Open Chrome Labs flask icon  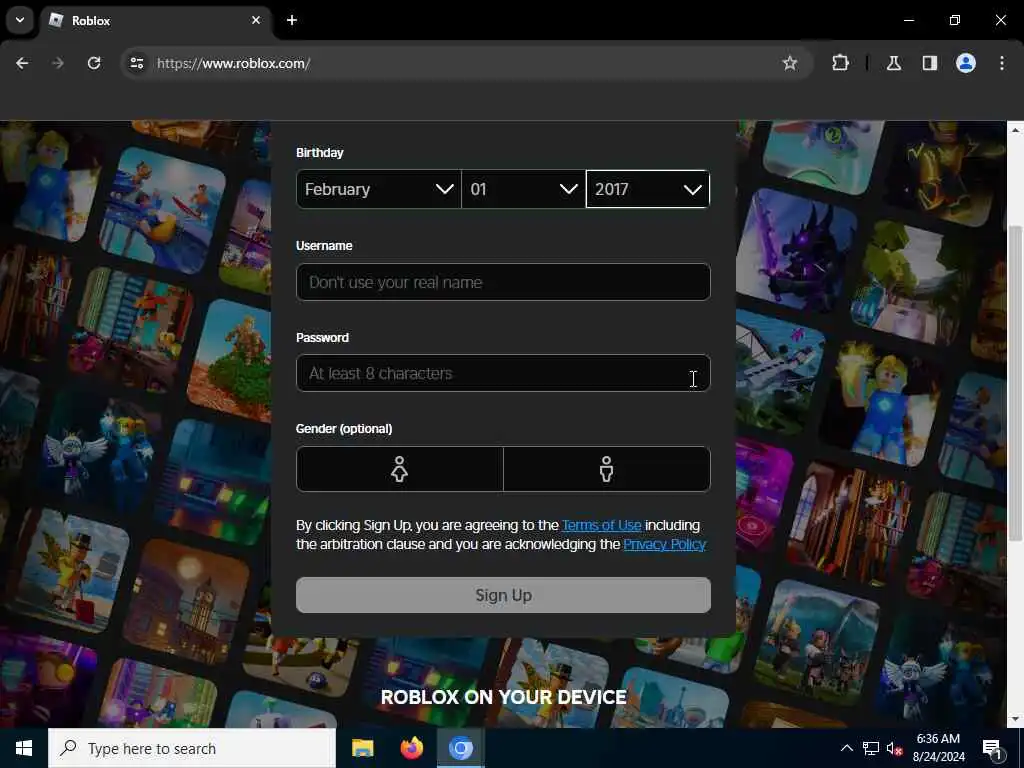point(894,63)
